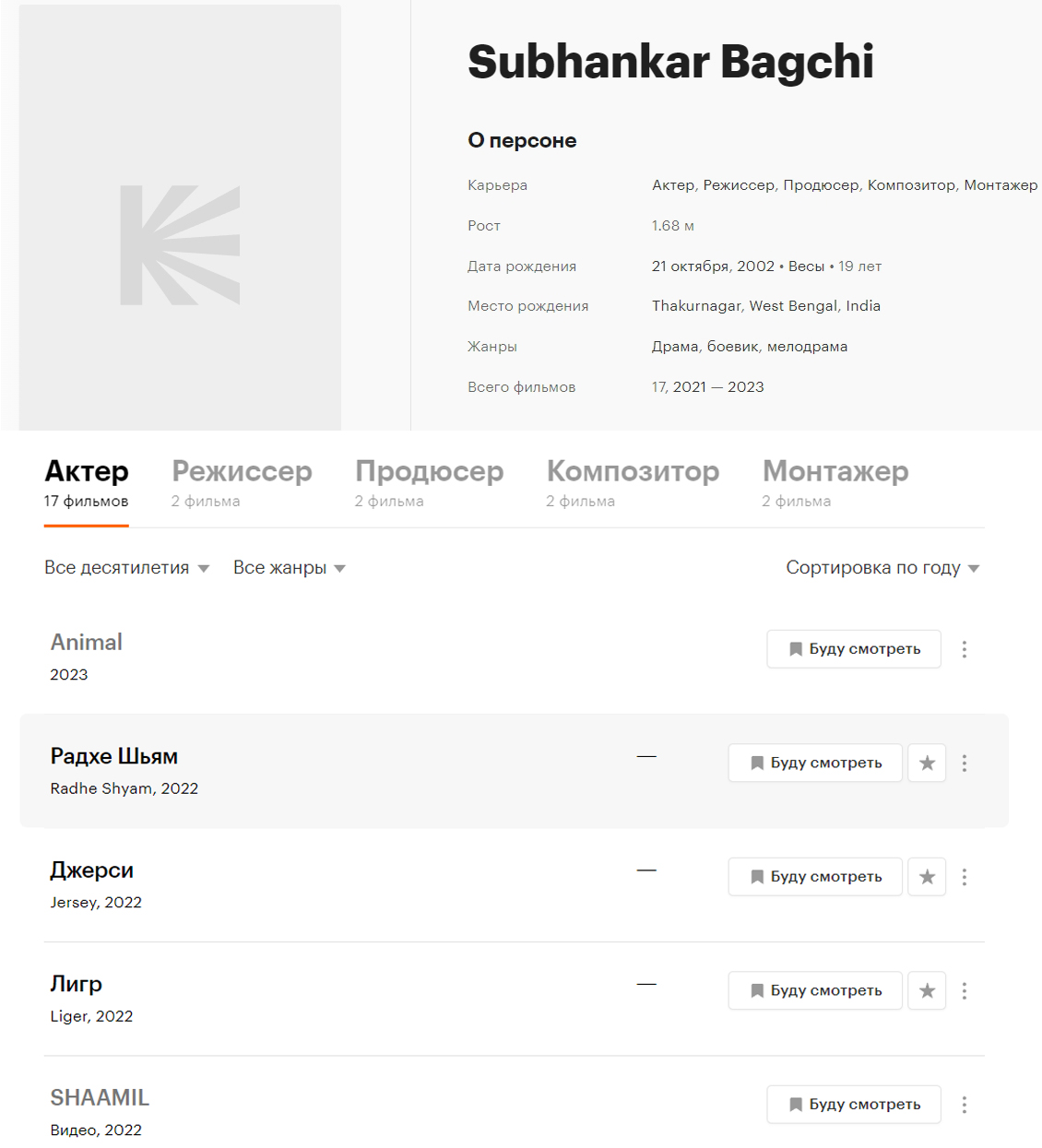
Task: Click Буду смотреть for the movie Animal
Action: (x=853, y=649)
